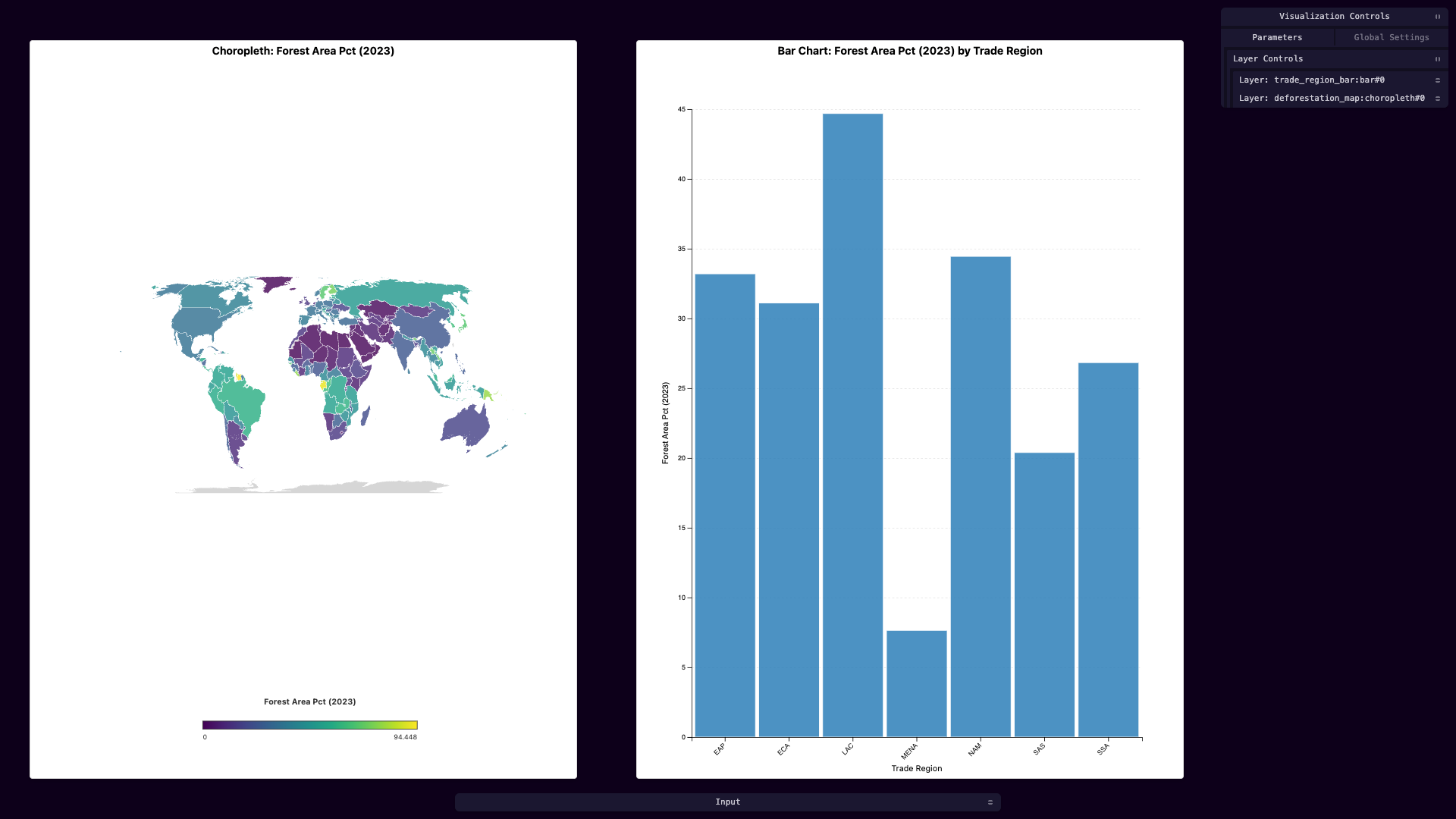
Task: Click the NAM bar in the chart
Action: tap(981, 497)
